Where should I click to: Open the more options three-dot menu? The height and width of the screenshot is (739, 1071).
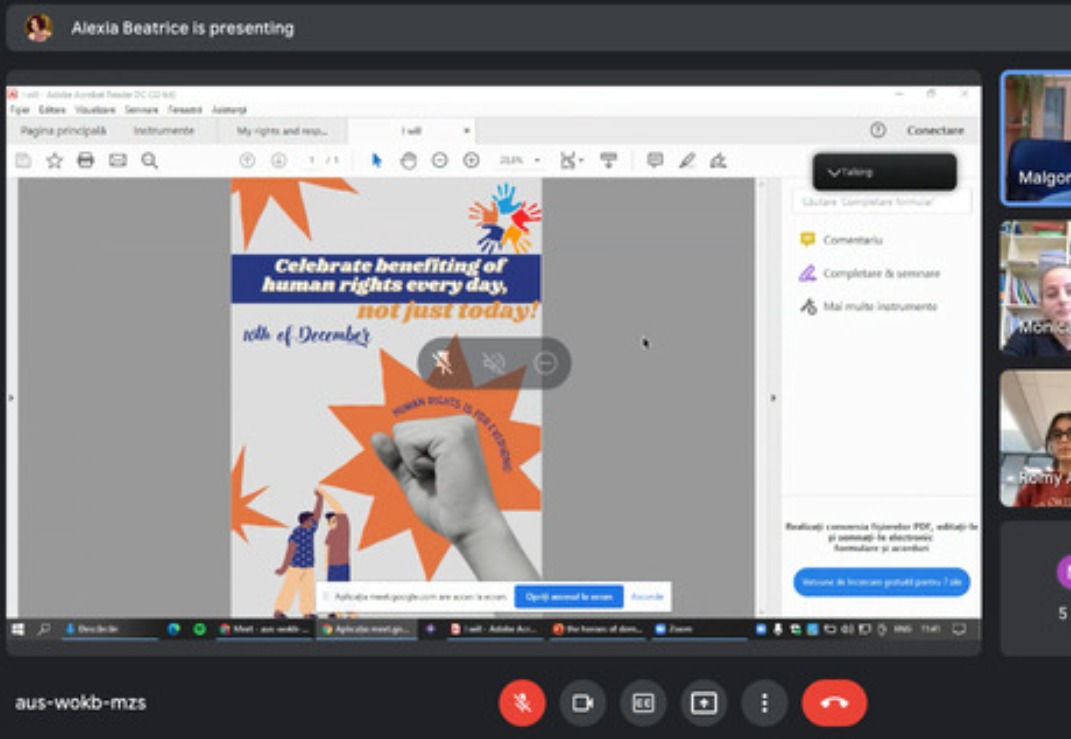click(764, 703)
